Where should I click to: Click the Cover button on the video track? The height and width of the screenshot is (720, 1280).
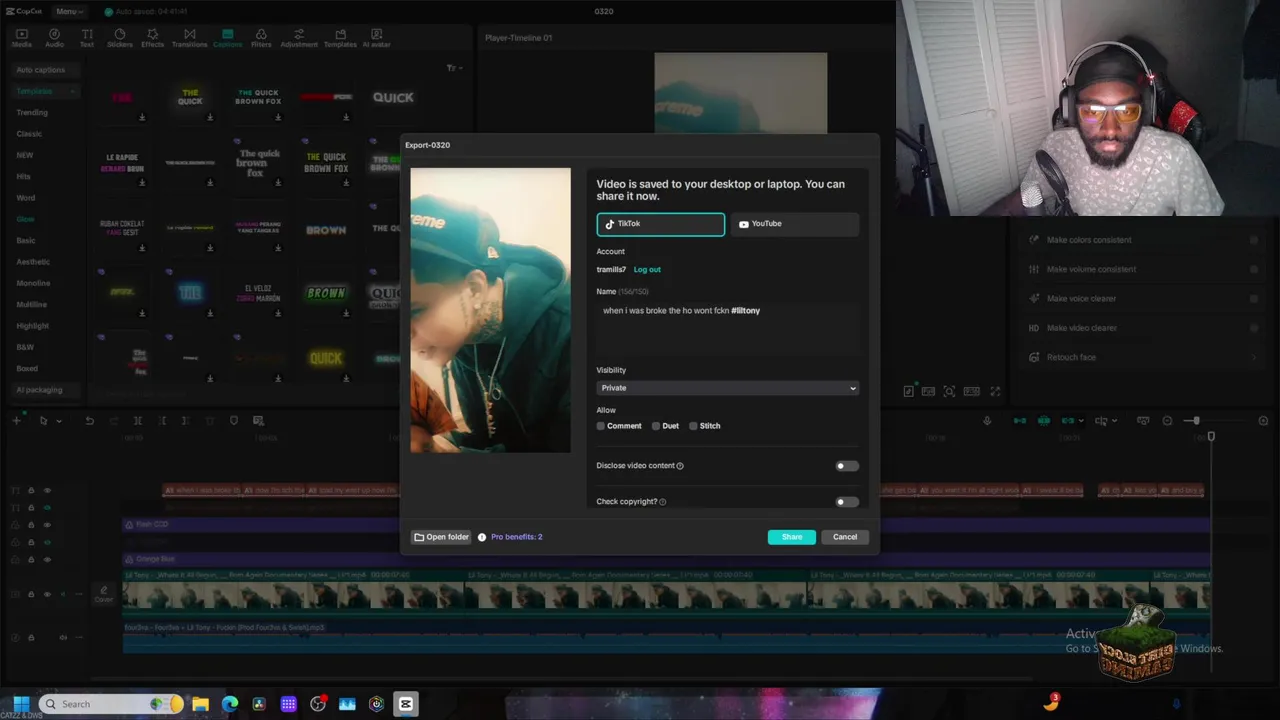[x=104, y=595]
